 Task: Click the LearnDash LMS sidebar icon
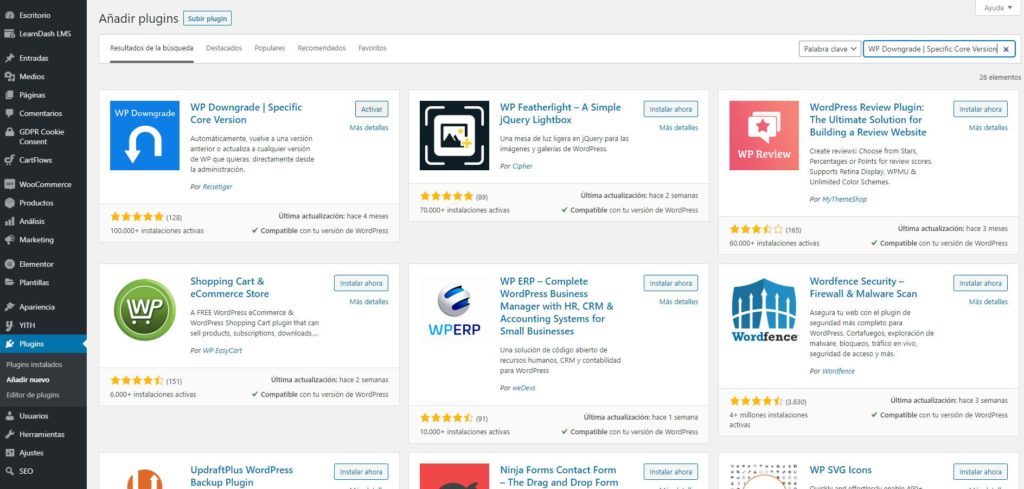[9, 33]
